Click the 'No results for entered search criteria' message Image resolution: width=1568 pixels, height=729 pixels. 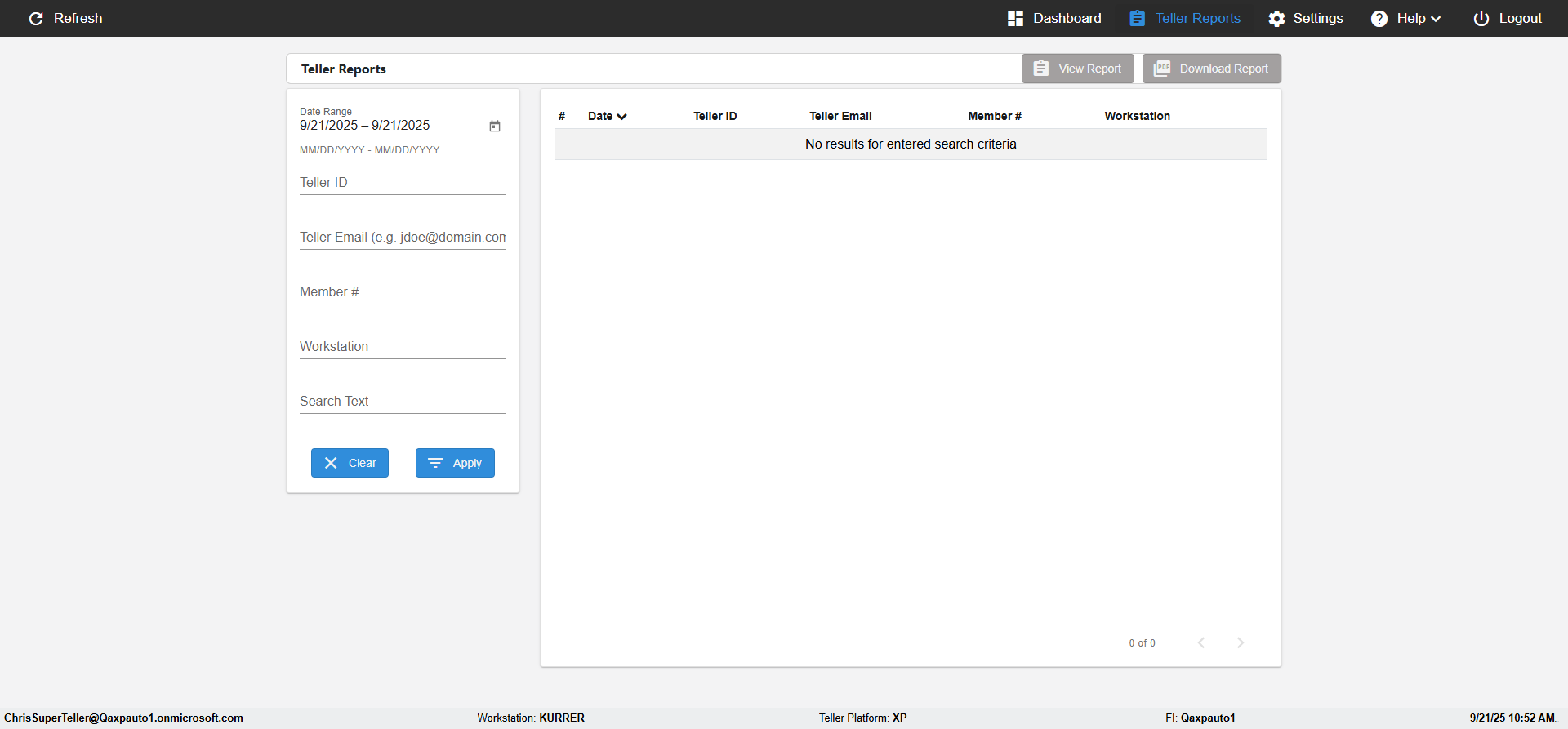pyautogui.click(x=911, y=144)
